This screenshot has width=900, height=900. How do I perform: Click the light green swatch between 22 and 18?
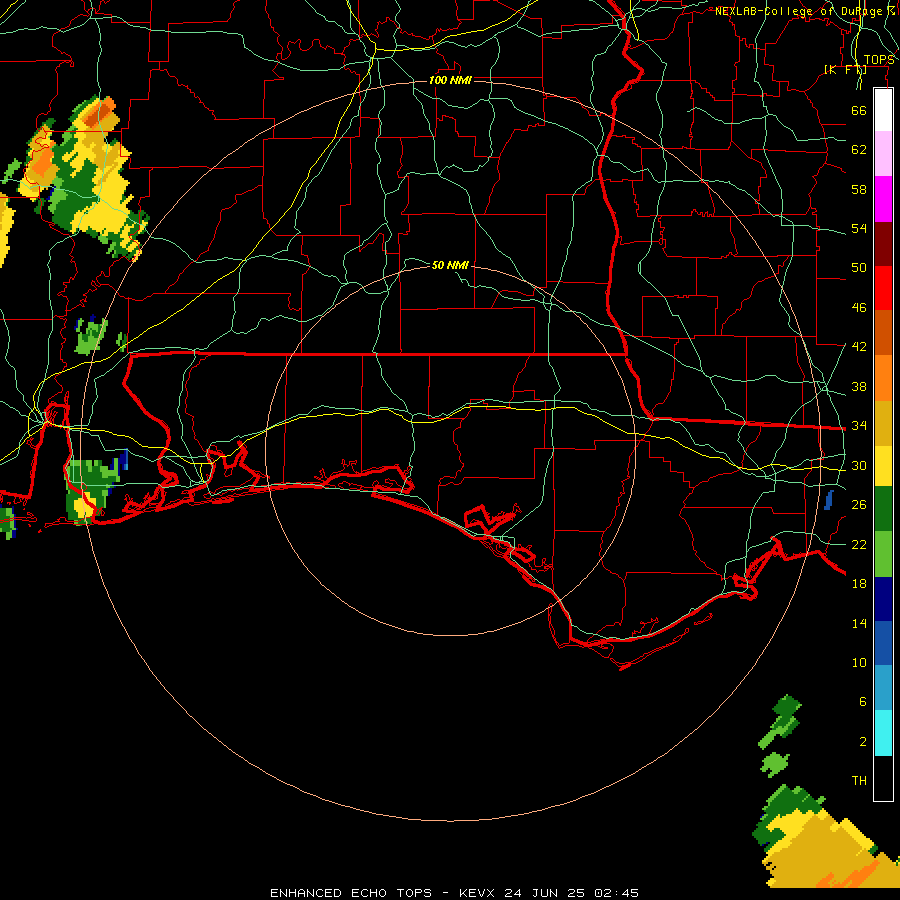point(883,554)
